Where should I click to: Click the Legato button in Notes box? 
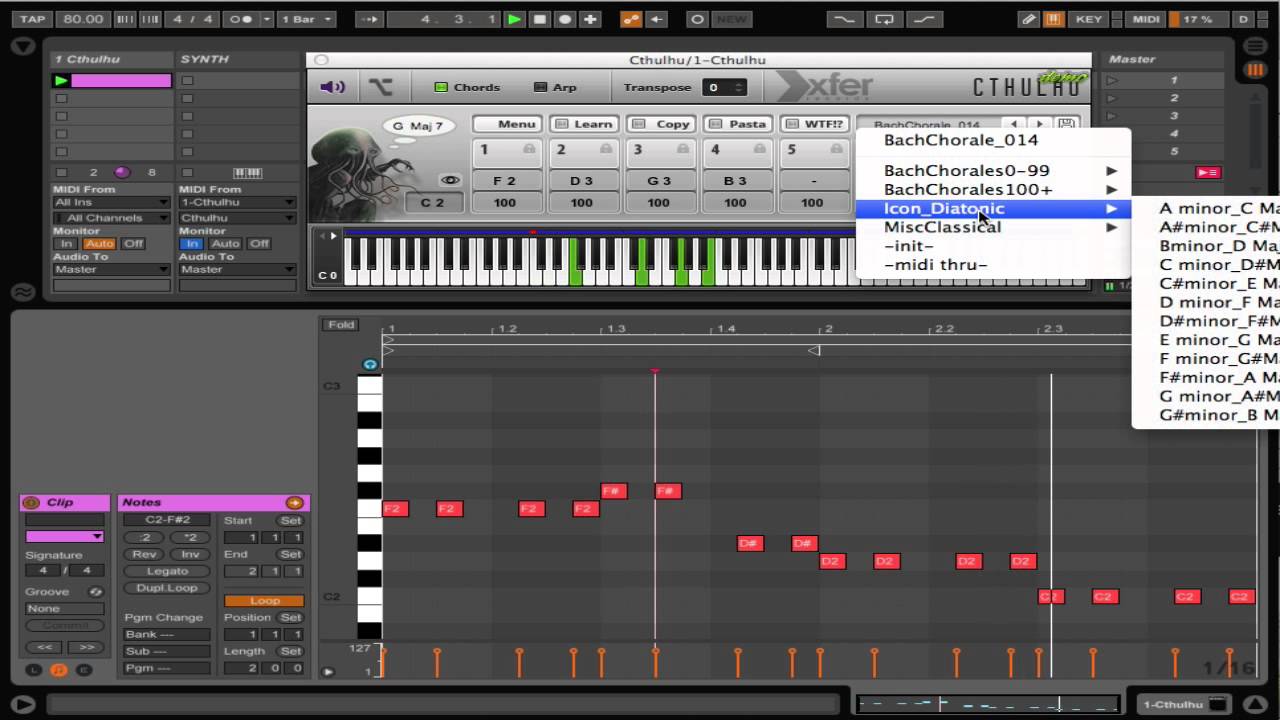(x=167, y=571)
